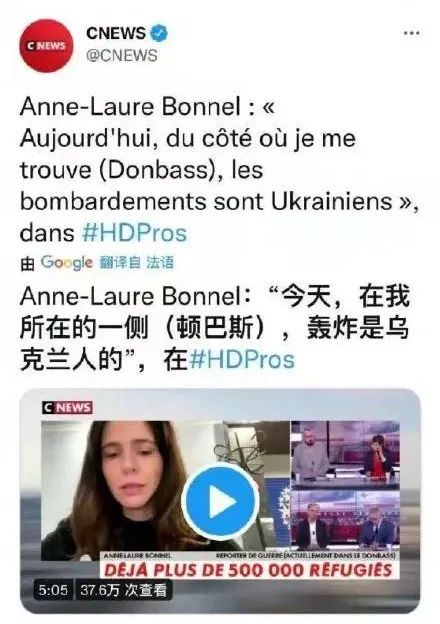This screenshot has height=624, width=440.
Task: Play the video with the blue play button
Action: click(220, 501)
